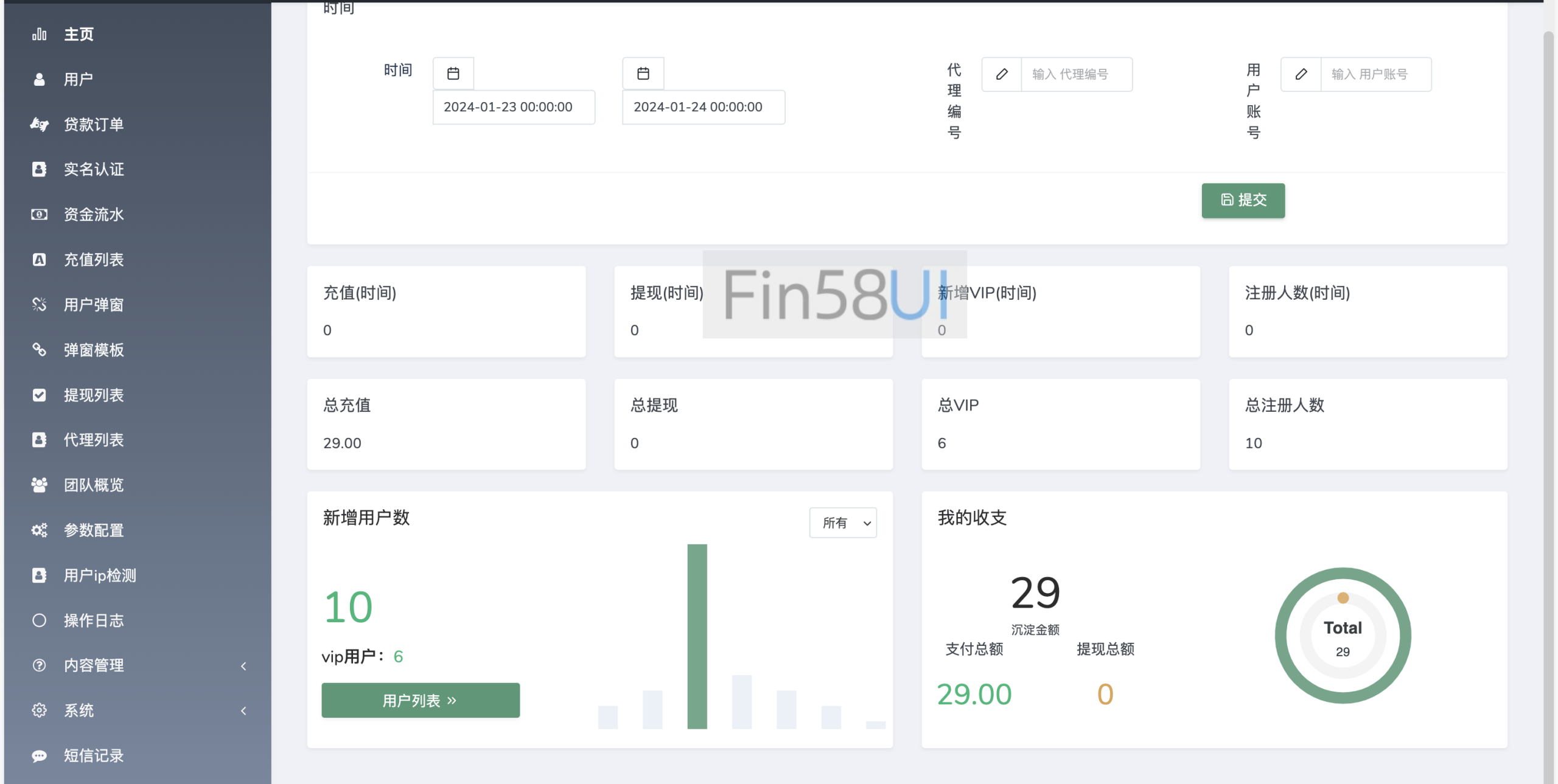The height and width of the screenshot is (784, 1558).
Task: Click the 主页 bar chart icon
Action: (x=40, y=34)
